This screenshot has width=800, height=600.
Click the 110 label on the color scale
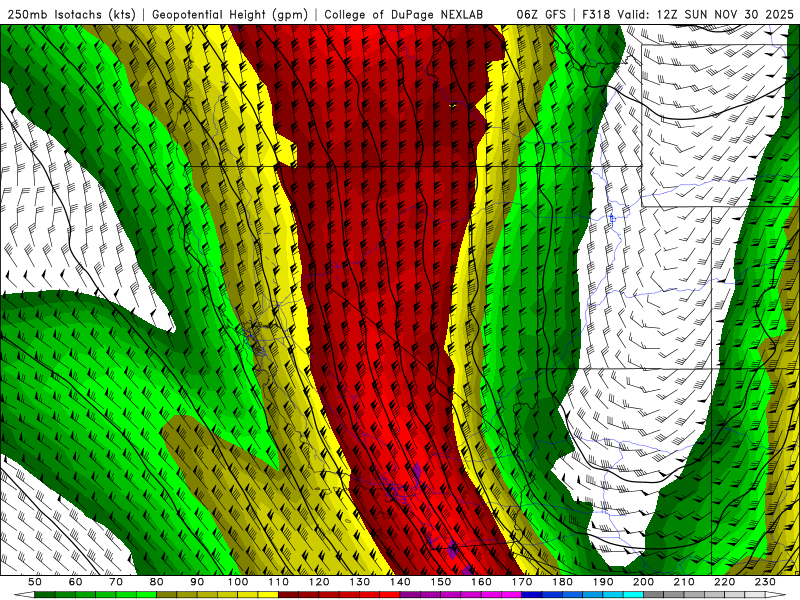[x=279, y=582]
